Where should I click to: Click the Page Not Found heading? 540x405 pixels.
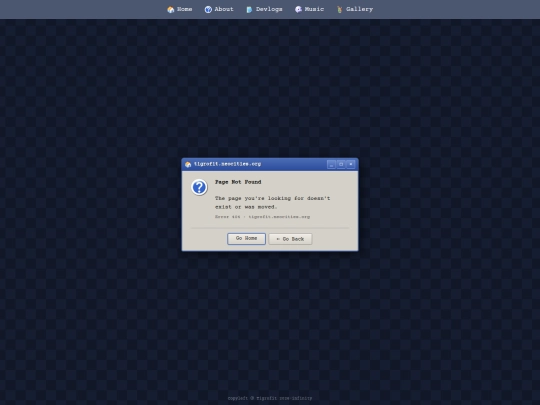[x=238, y=182]
